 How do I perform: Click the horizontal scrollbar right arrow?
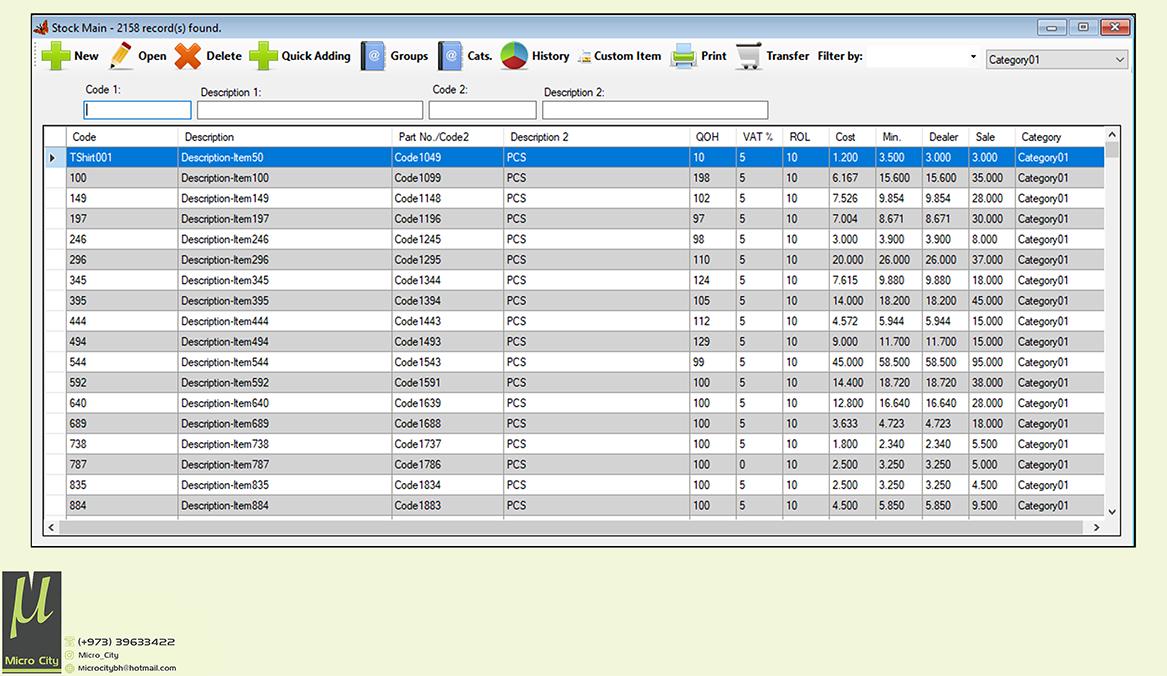point(1096,527)
